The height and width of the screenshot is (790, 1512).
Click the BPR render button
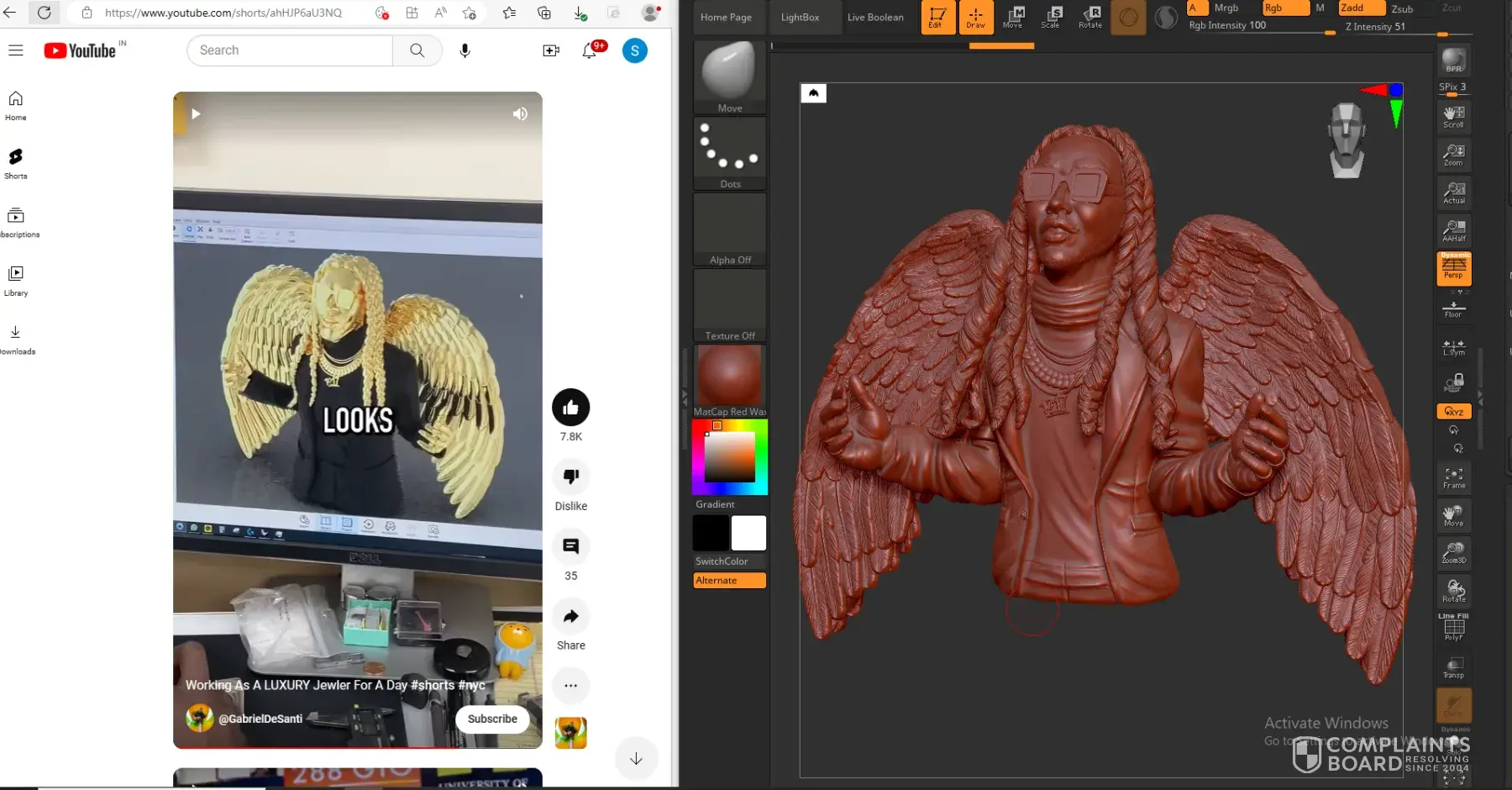pyautogui.click(x=1453, y=61)
